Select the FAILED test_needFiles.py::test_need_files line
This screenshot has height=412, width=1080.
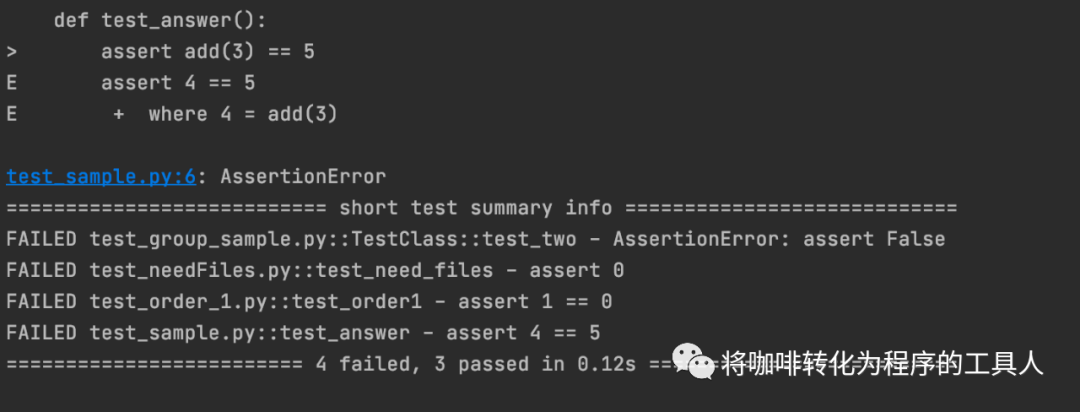(315, 271)
